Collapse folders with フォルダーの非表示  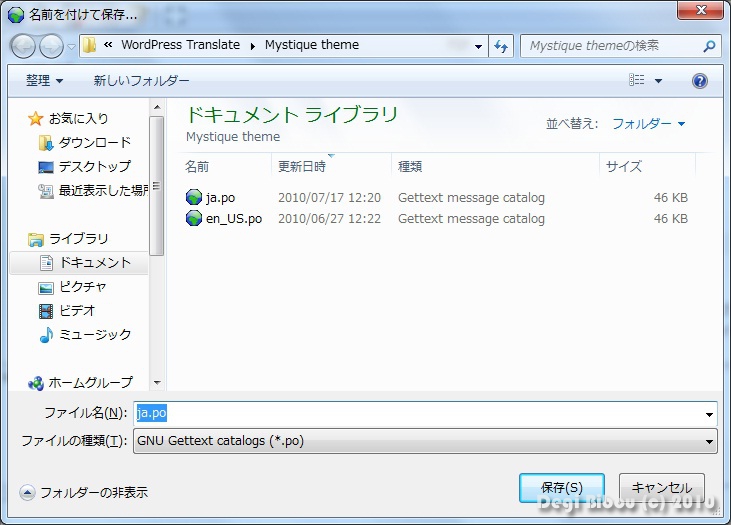pyautogui.click(x=83, y=492)
